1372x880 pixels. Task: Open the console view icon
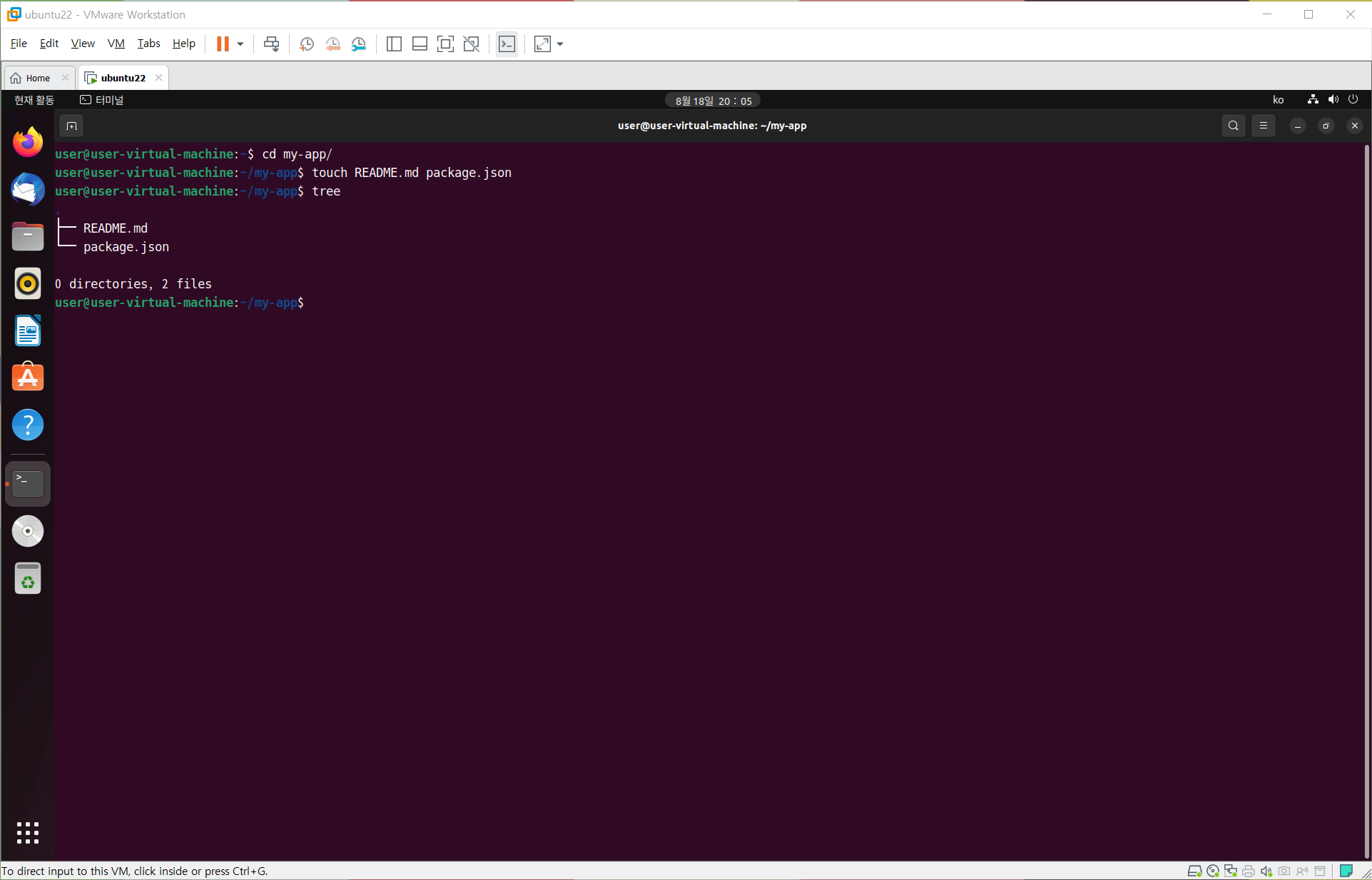(x=507, y=44)
